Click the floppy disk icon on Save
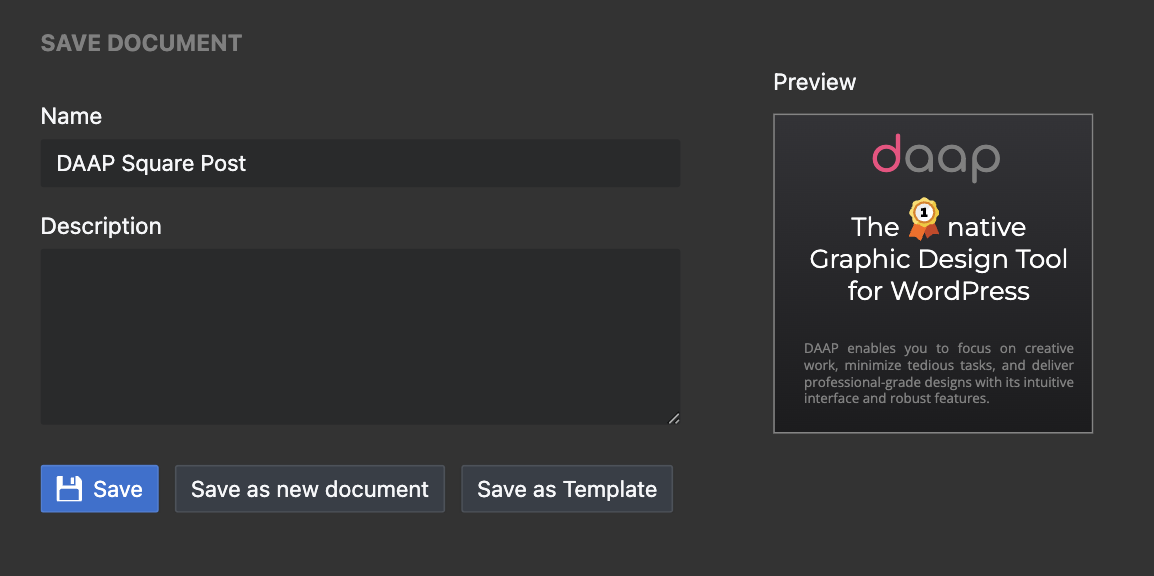 (x=69, y=489)
